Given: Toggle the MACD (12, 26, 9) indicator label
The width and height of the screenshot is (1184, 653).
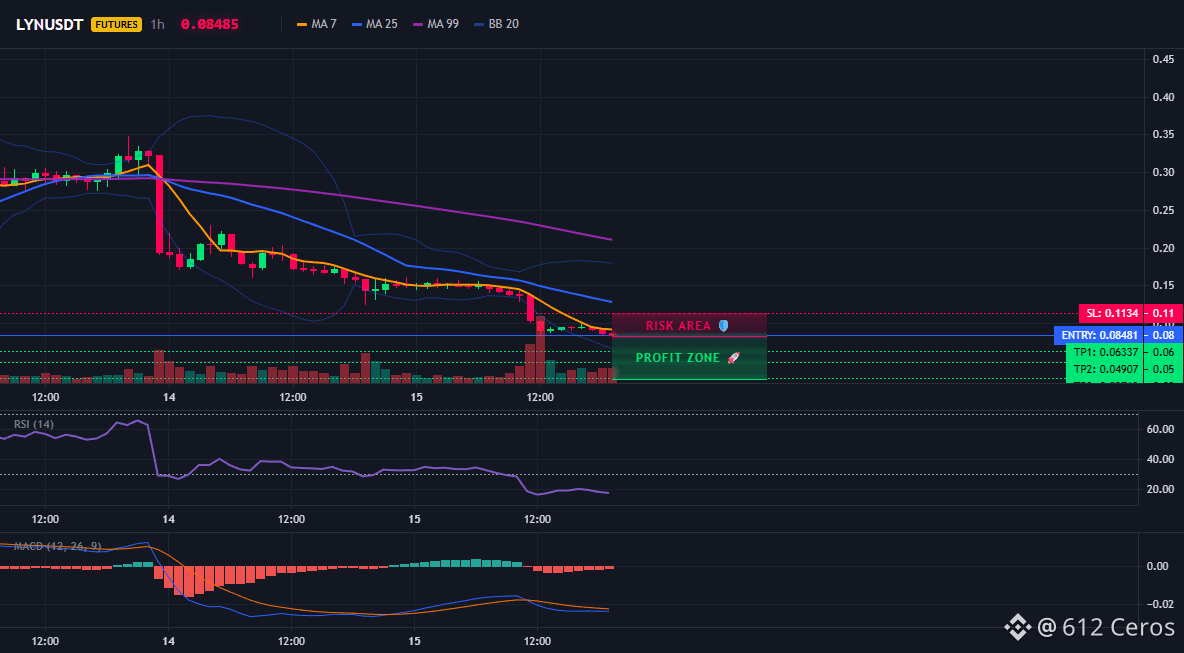Looking at the screenshot, I should pos(57,546).
